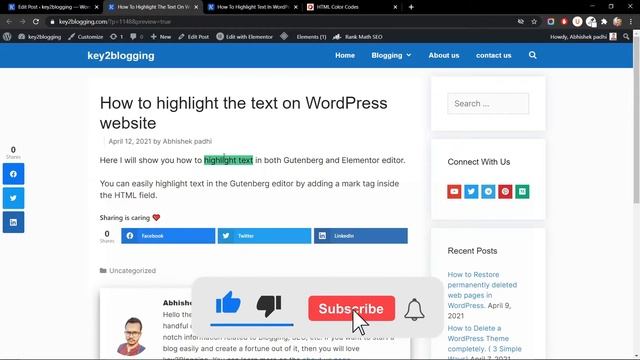
Task: Click the admin bar search icon
Action: pyautogui.click(x=626, y=37)
